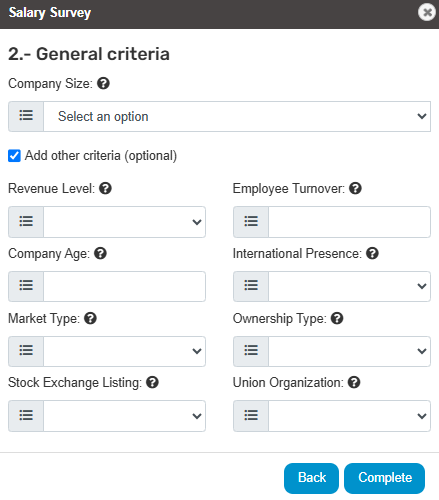Open the Company Size dropdown
The width and height of the screenshot is (439, 500).
[x=237, y=116]
